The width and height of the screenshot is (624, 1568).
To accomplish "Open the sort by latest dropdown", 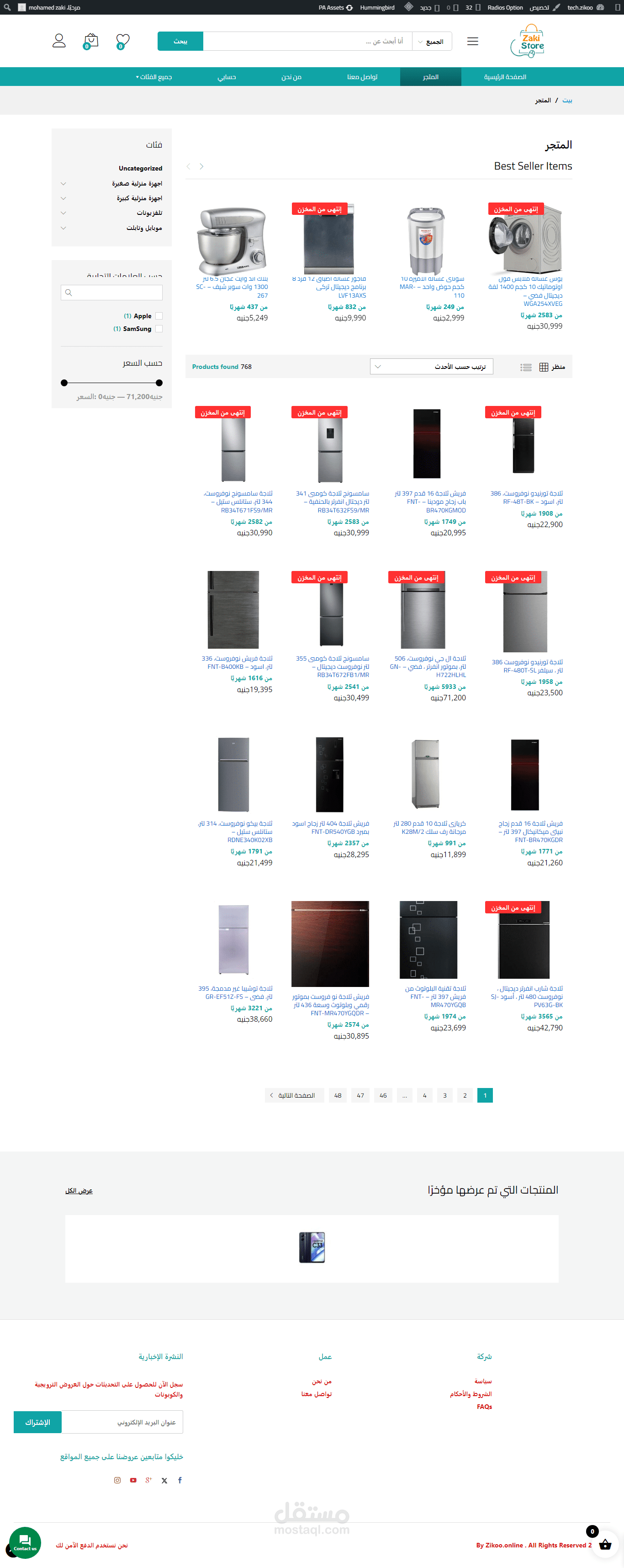I will click(431, 367).
